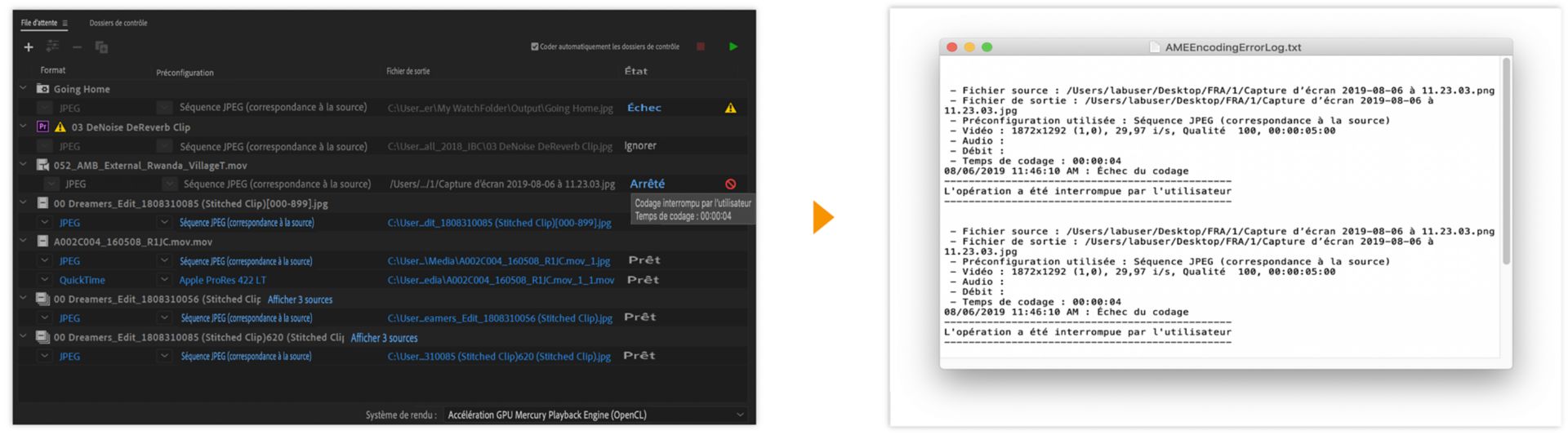
Task: Uncheck Coder automatiquement les dossiers de contrôle
Action: 534,47
